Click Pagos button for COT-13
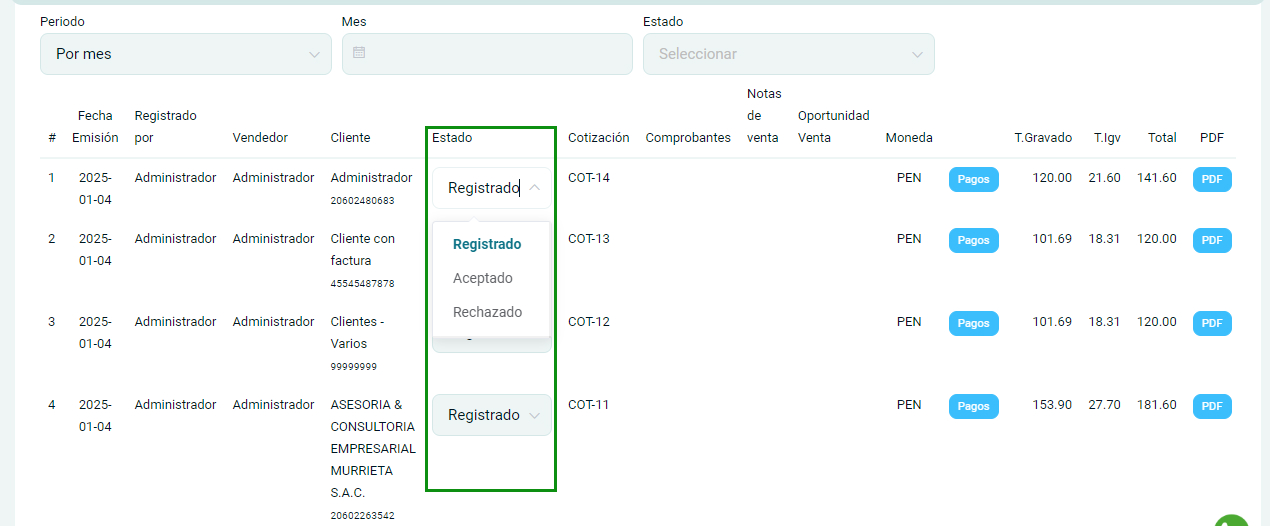1270x526 pixels. [x=973, y=241]
